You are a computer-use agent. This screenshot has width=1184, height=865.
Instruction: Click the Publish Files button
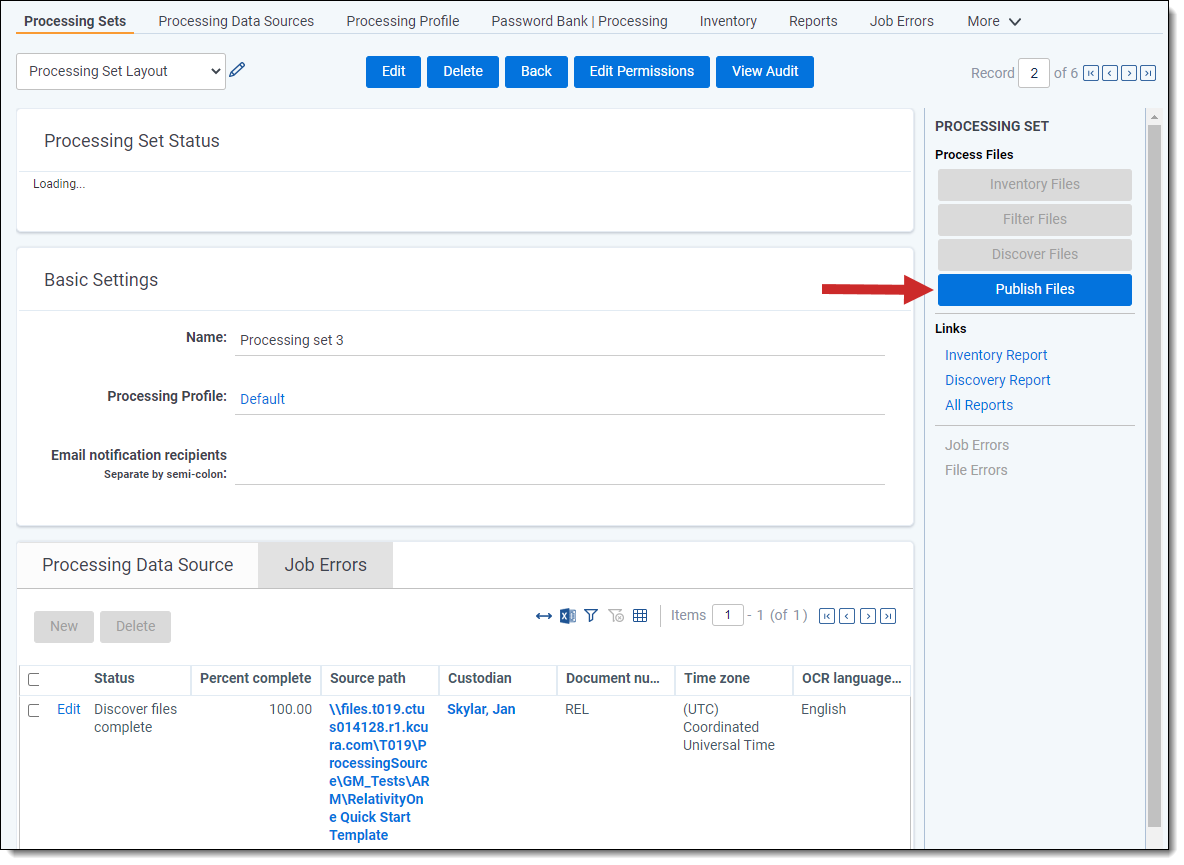(1034, 289)
